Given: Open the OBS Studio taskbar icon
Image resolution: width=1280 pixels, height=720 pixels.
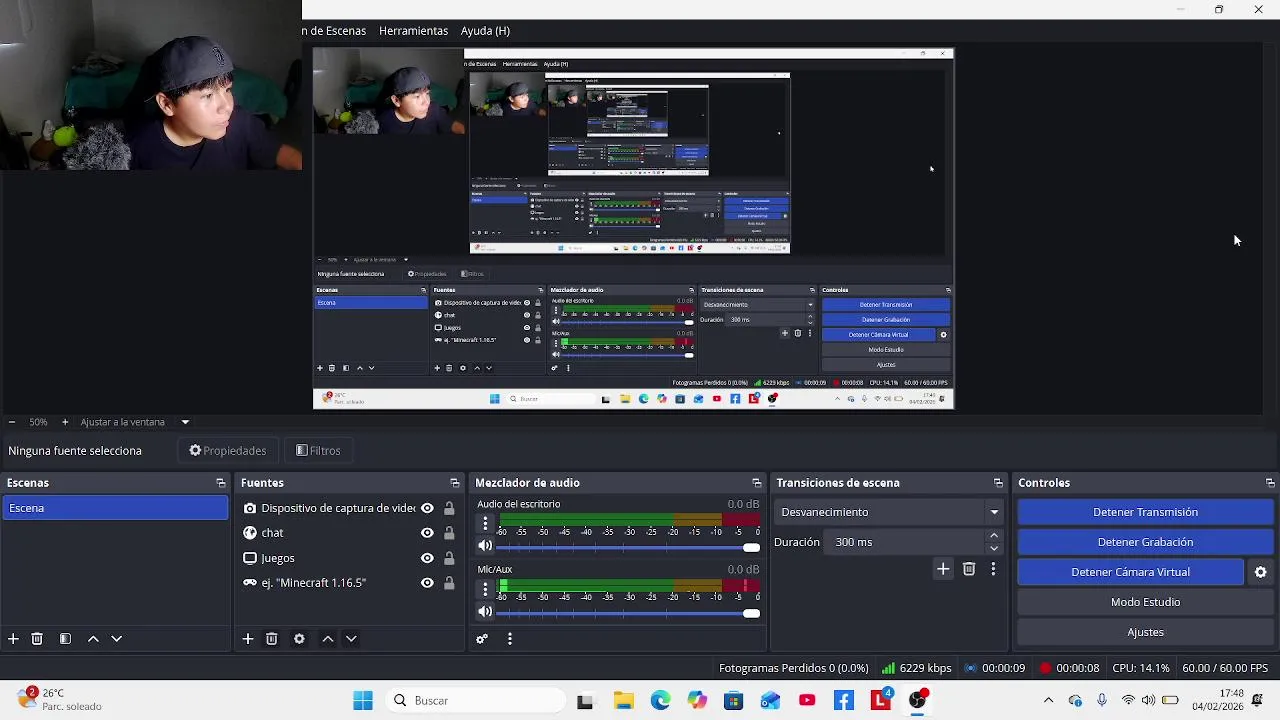Looking at the screenshot, I should tap(917, 701).
